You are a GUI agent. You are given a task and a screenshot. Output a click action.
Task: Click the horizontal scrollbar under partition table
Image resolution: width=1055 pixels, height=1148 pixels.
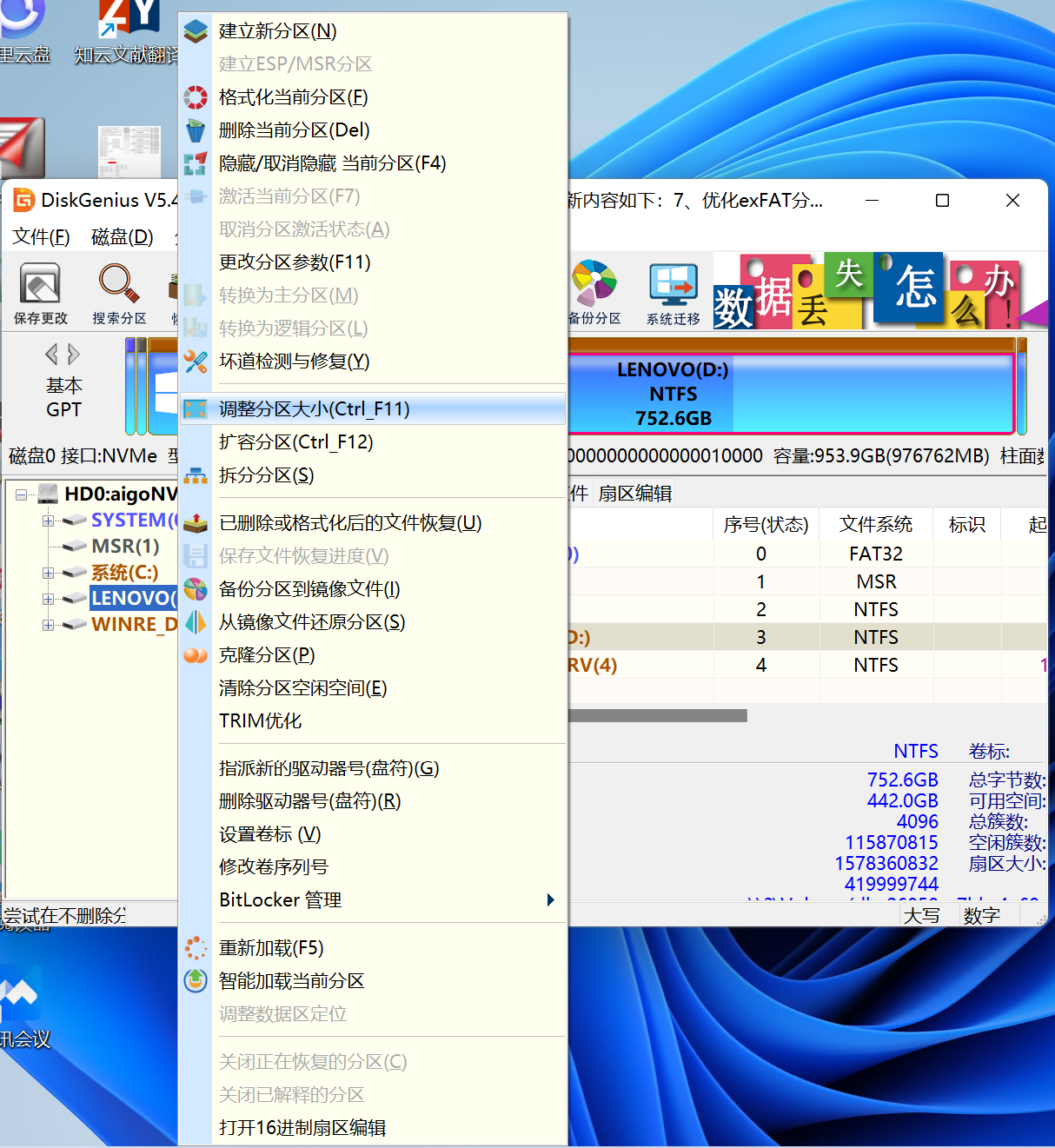[x=658, y=716]
